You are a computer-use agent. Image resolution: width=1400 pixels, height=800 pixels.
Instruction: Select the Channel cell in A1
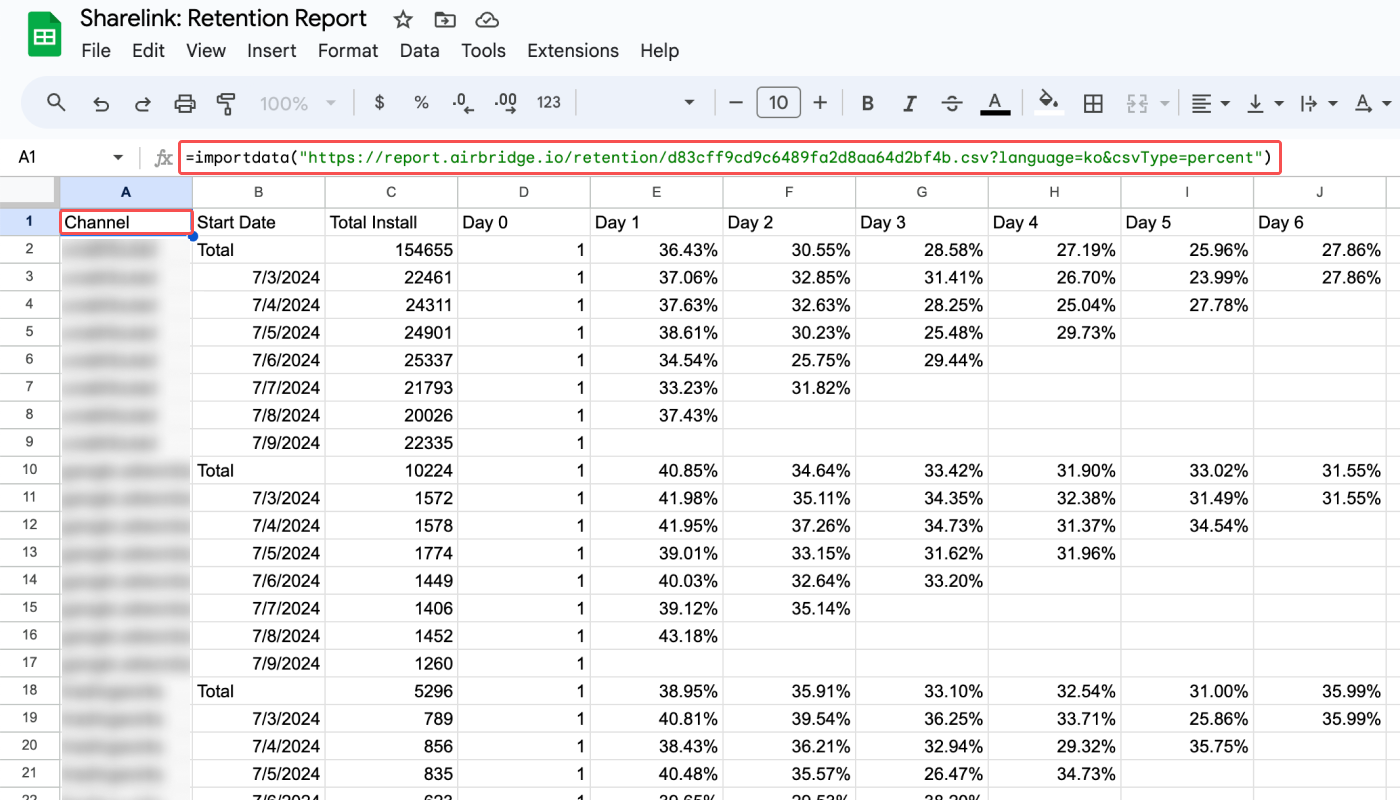click(126, 222)
